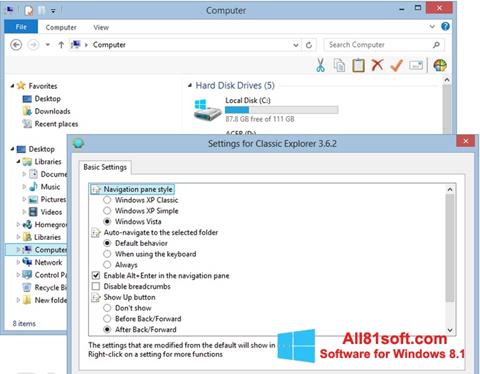Click the red X Delete toolbar icon

pyautogui.click(x=377, y=65)
